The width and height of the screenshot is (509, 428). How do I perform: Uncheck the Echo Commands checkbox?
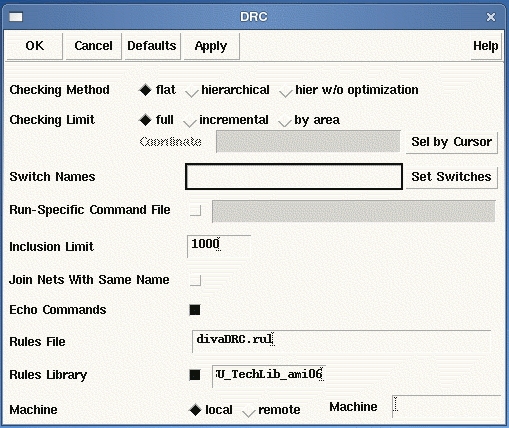point(195,310)
